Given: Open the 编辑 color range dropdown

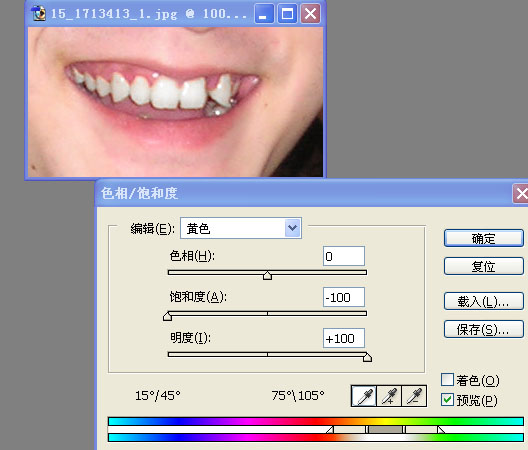Looking at the screenshot, I should coord(292,228).
